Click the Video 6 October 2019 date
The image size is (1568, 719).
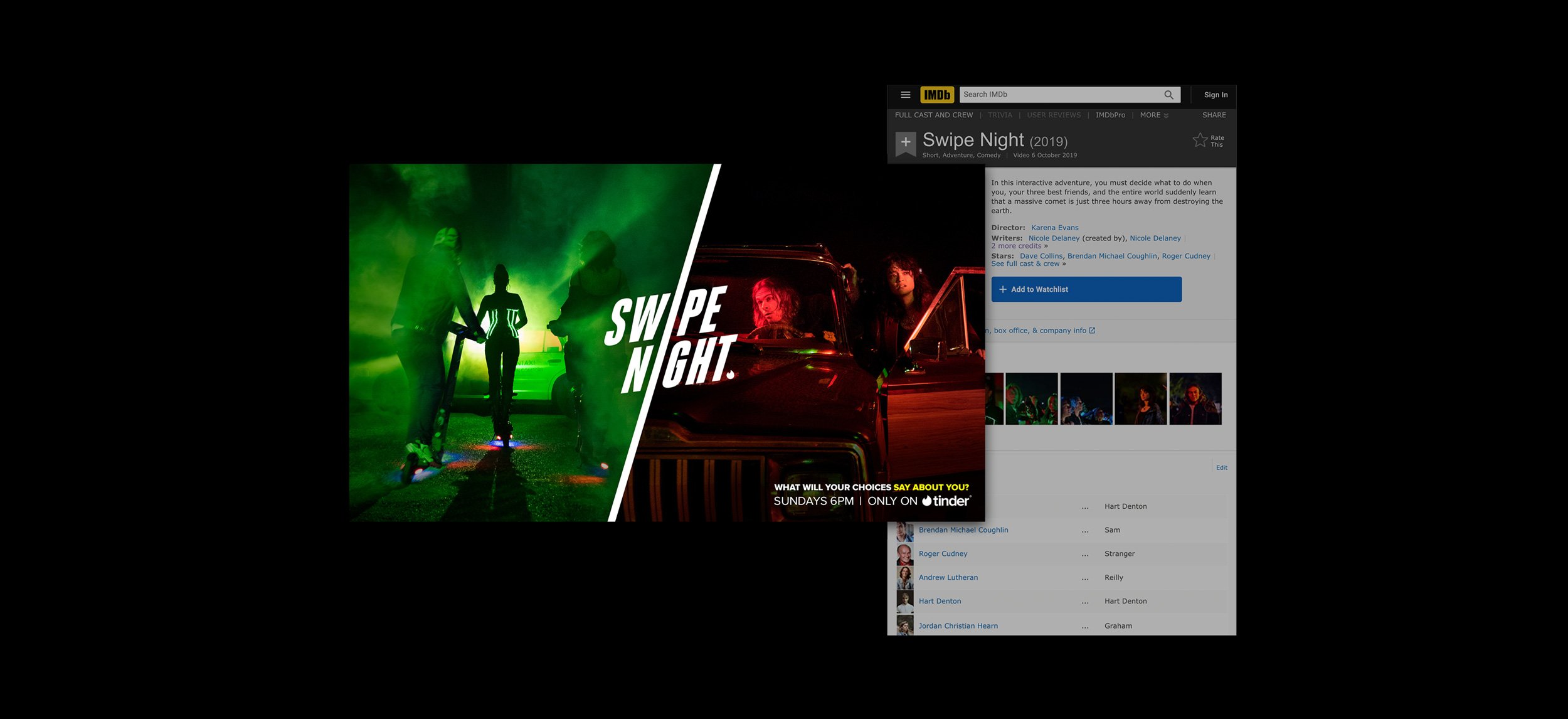point(1045,156)
